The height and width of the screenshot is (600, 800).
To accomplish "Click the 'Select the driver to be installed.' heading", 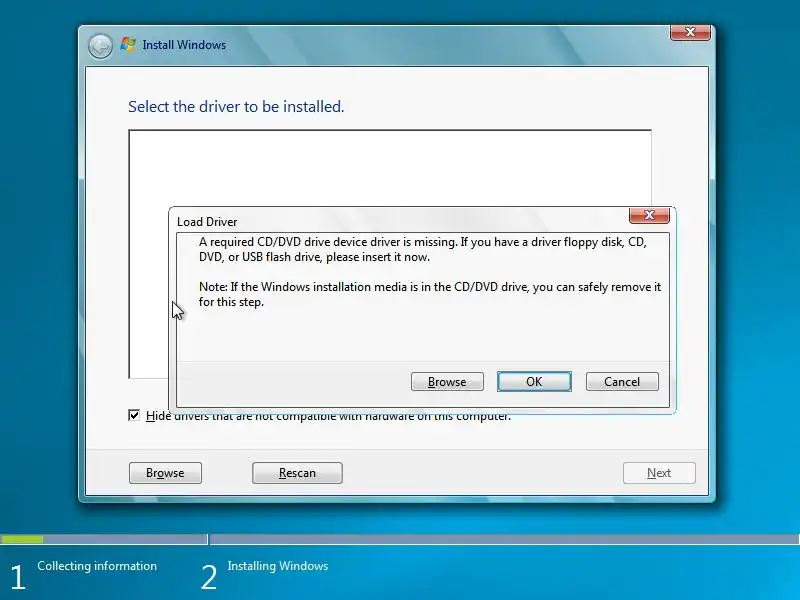I will pos(236,107).
